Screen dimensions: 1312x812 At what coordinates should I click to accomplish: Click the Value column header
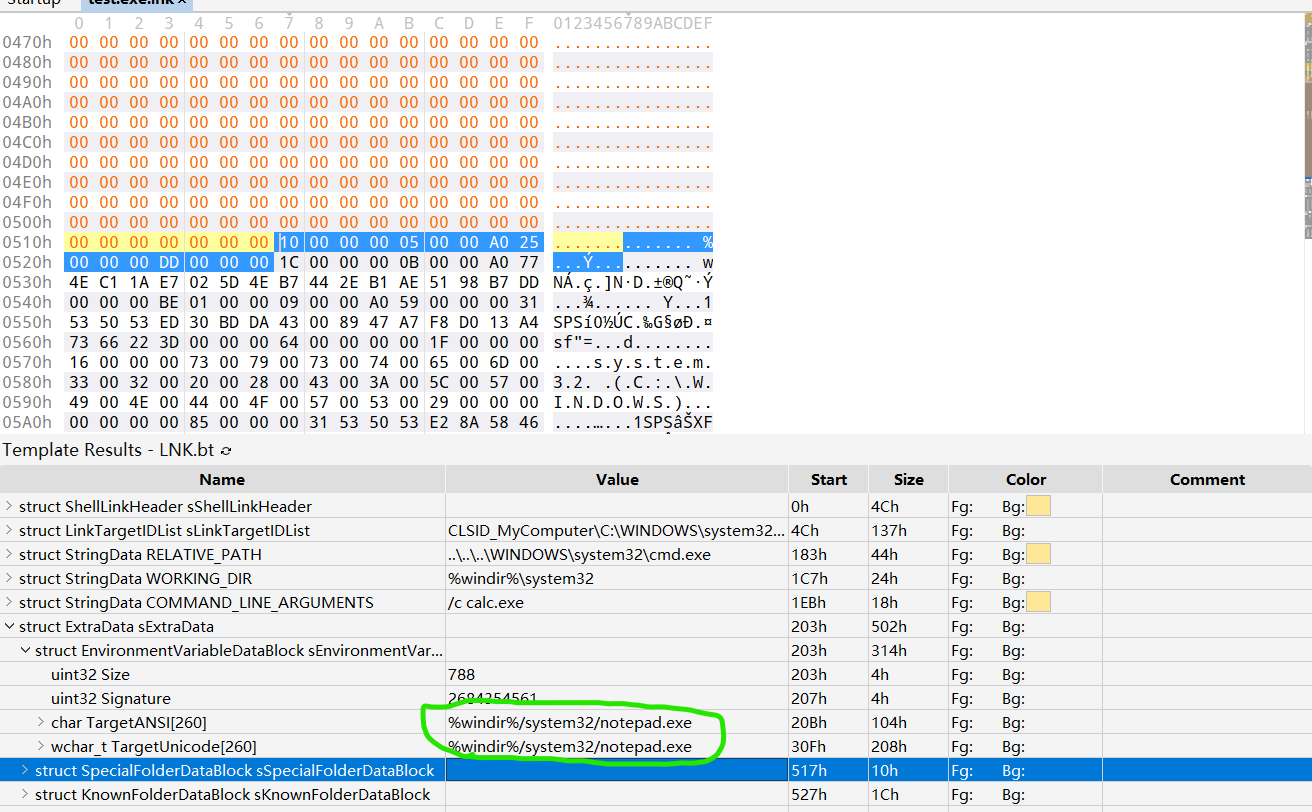pos(617,480)
